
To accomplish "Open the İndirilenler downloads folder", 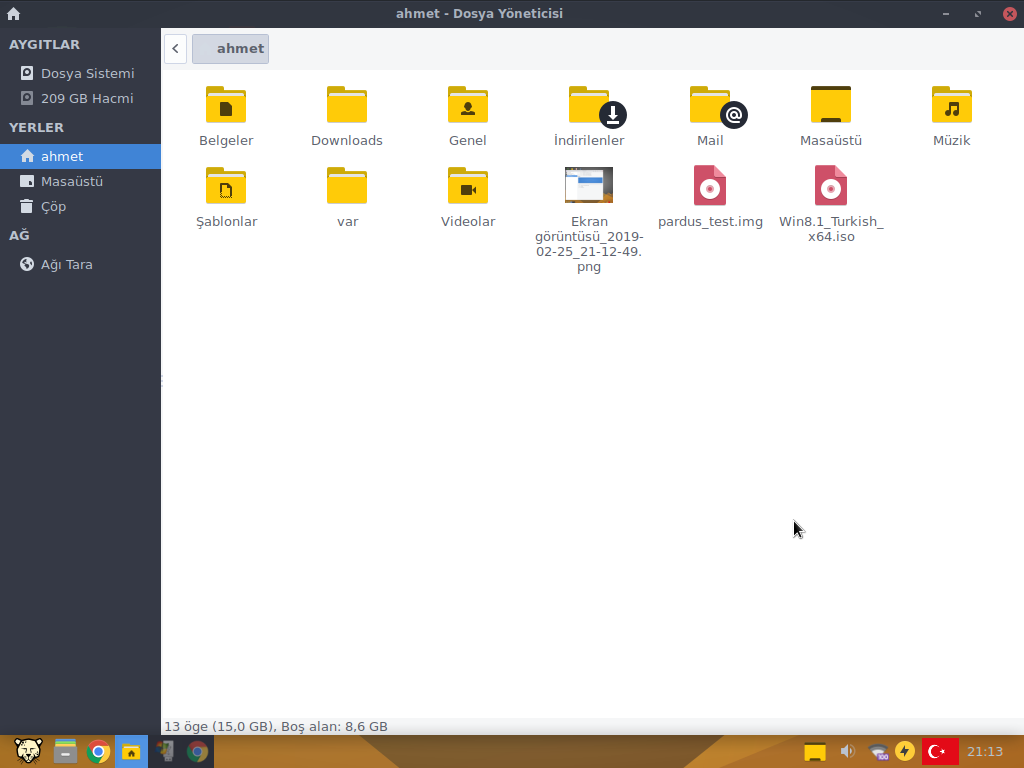I will point(589,105).
